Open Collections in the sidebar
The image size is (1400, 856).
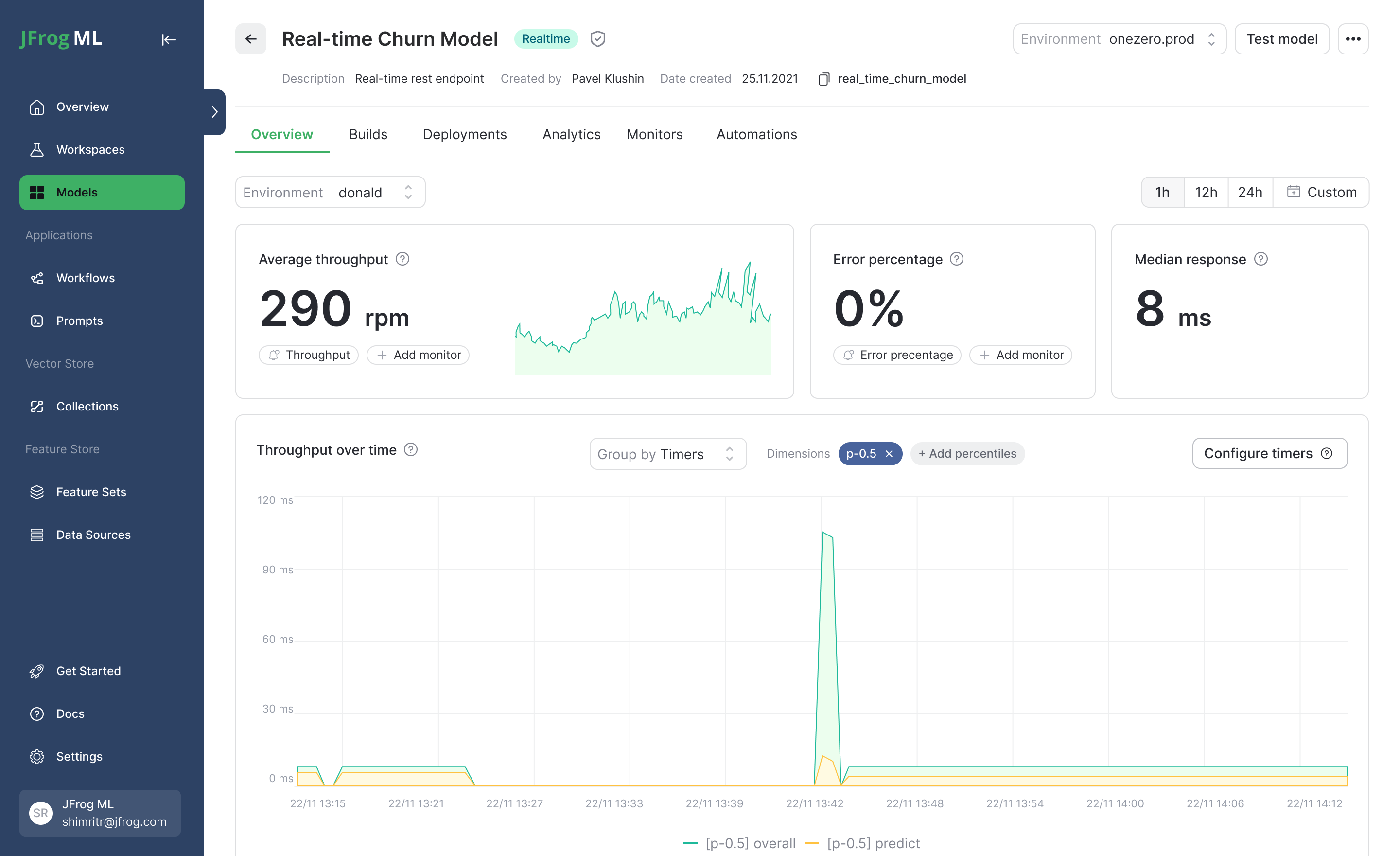pyautogui.click(x=102, y=407)
